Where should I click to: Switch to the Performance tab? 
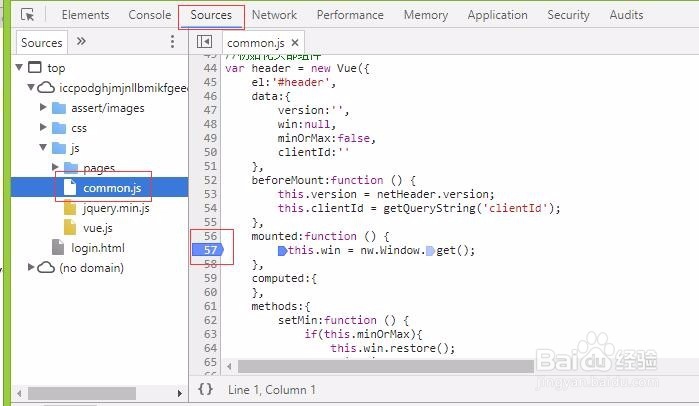tap(350, 15)
